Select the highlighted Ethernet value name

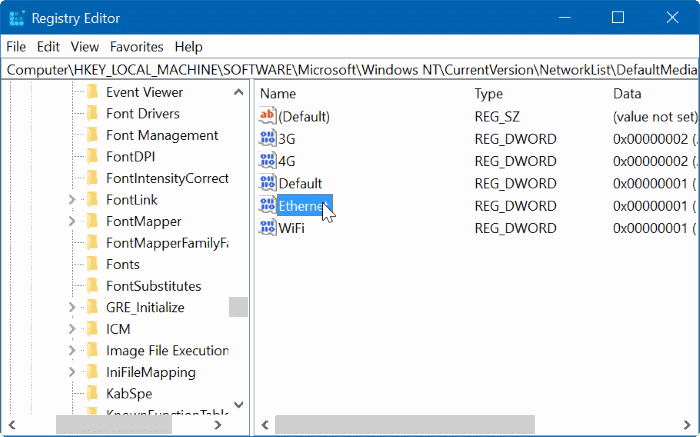pos(305,206)
